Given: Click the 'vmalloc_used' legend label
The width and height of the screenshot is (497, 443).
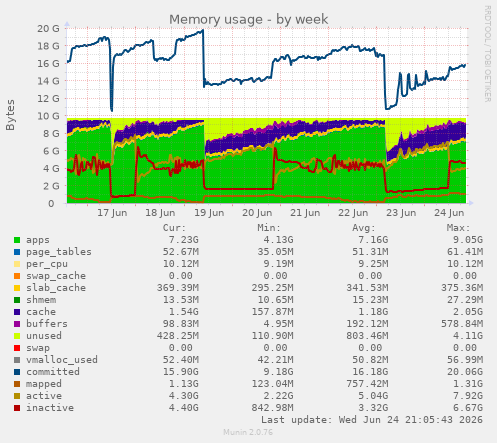Looking at the screenshot, I should (62, 360).
